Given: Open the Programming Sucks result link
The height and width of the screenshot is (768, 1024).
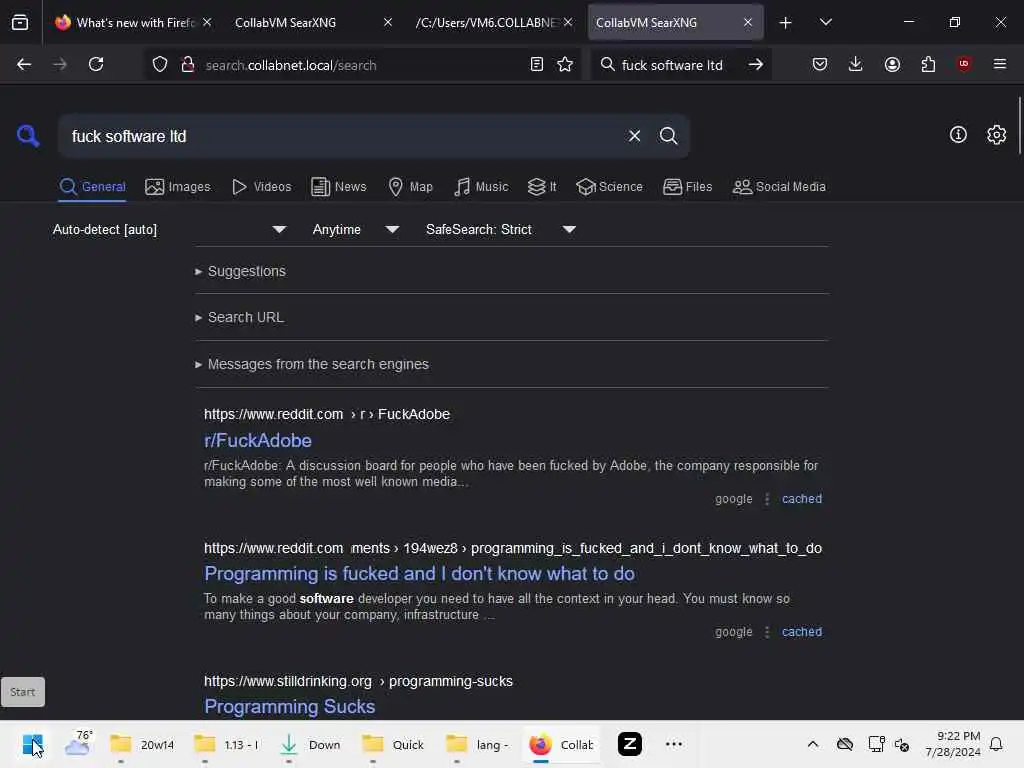Looking at the screenshot, I should click(x=289, y=707).
